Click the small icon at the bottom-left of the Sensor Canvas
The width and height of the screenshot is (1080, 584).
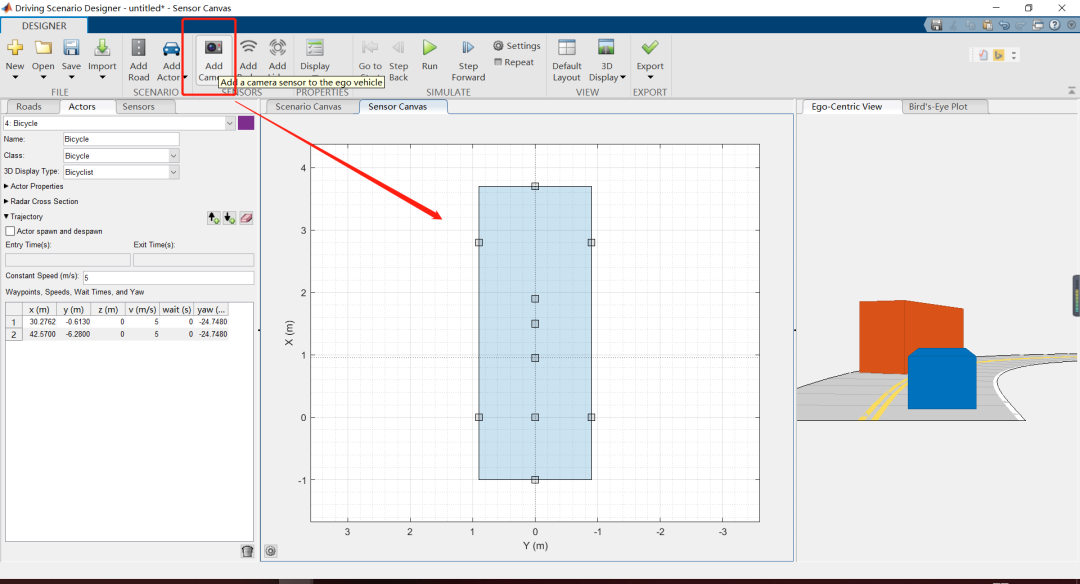271,551
